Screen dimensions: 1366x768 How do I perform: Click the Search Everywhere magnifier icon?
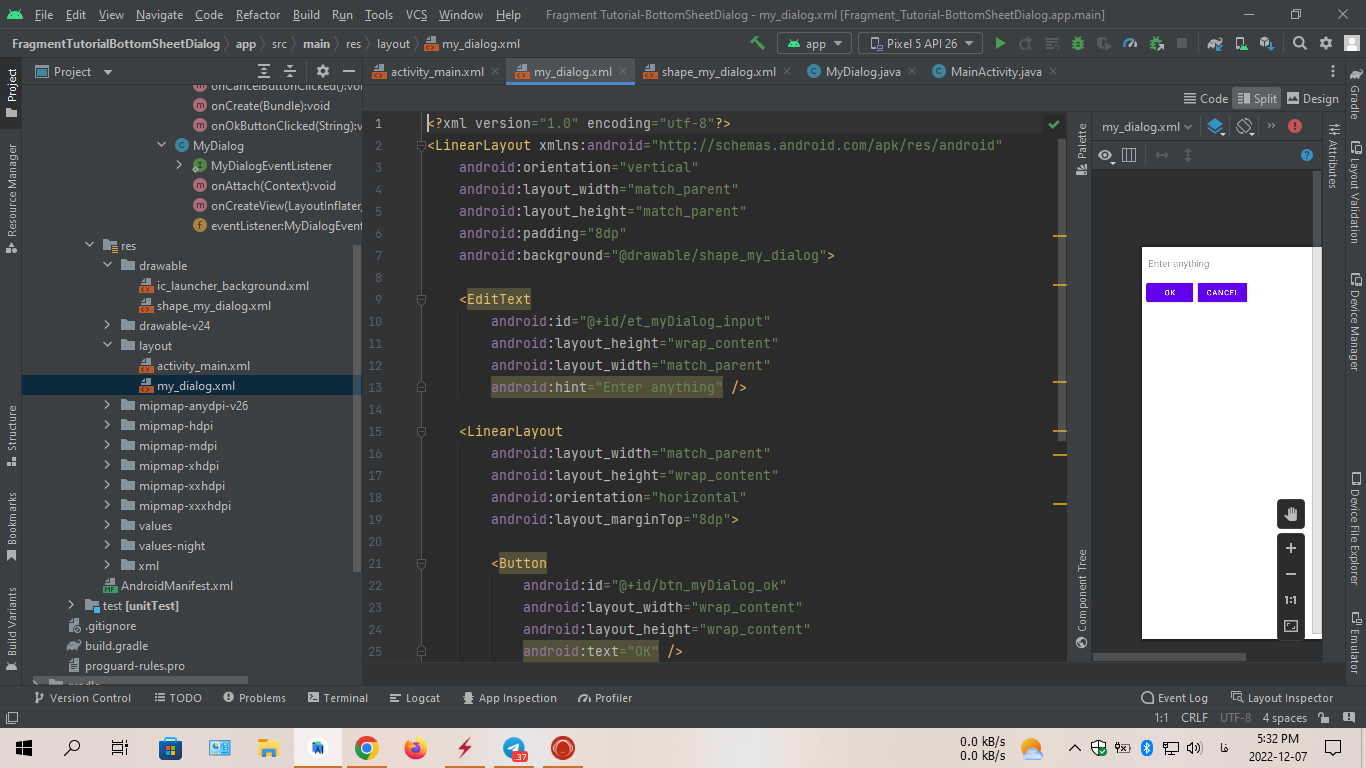coord(1300,43)
